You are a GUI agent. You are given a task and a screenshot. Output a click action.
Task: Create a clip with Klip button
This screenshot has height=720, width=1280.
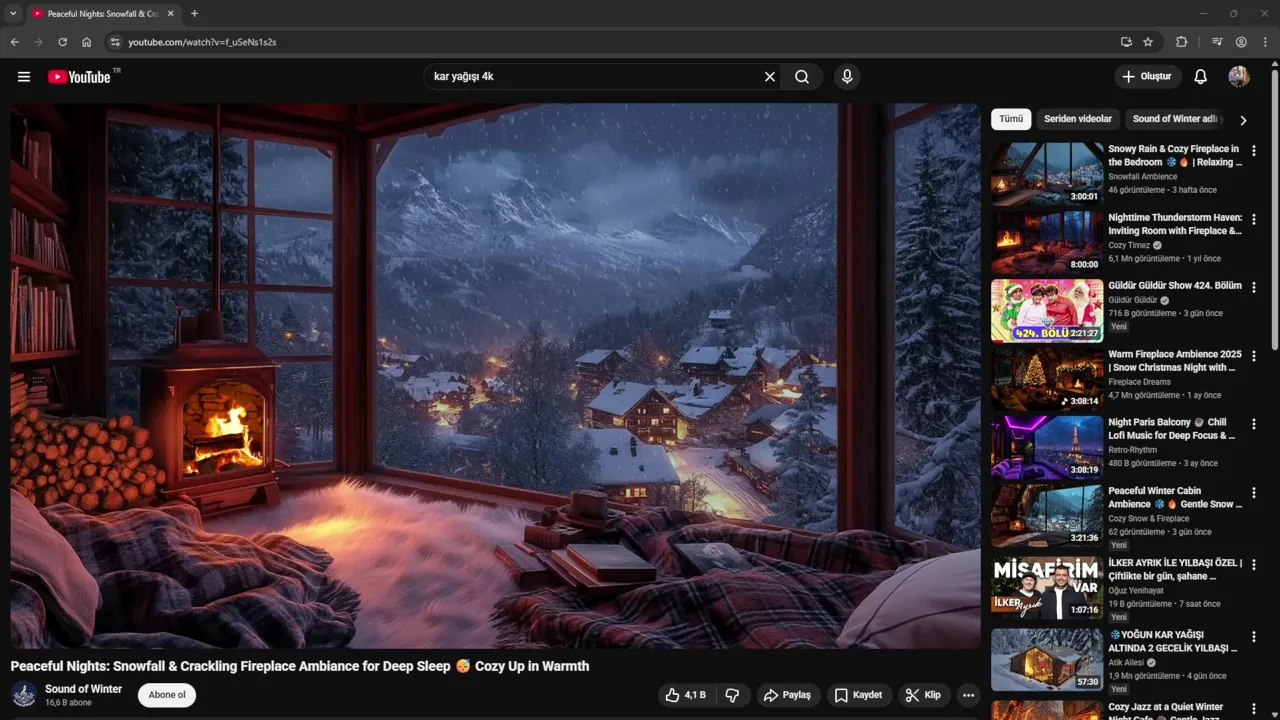(x=923, y=695)
